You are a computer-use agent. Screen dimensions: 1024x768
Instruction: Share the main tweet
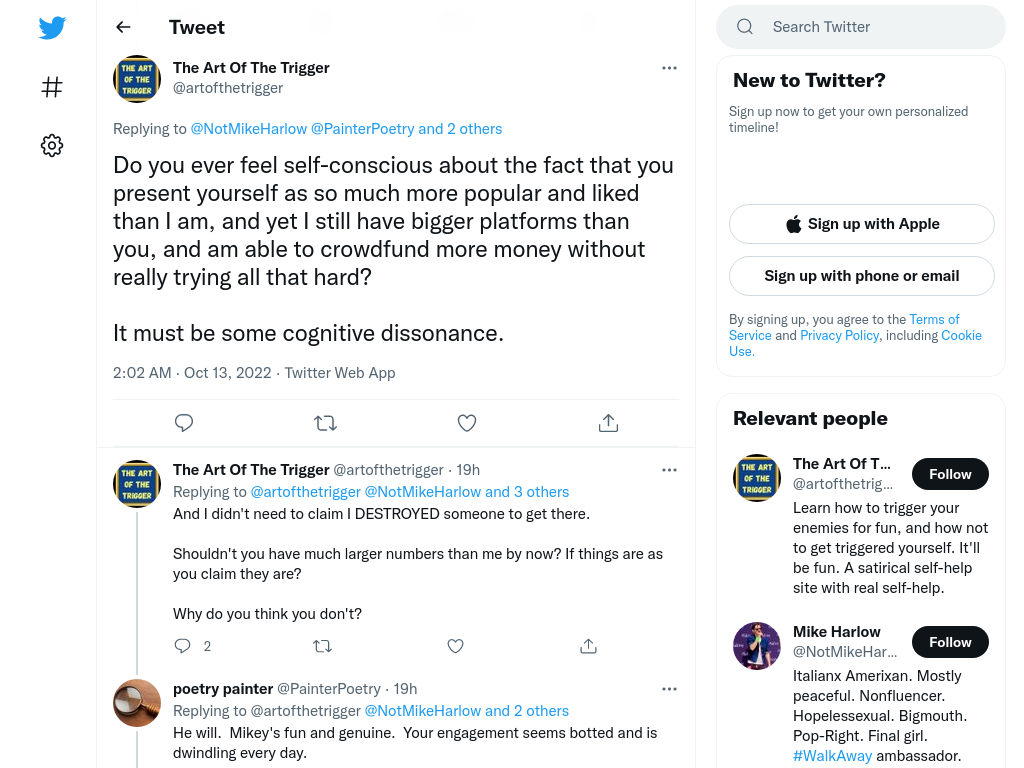(608, 423)
